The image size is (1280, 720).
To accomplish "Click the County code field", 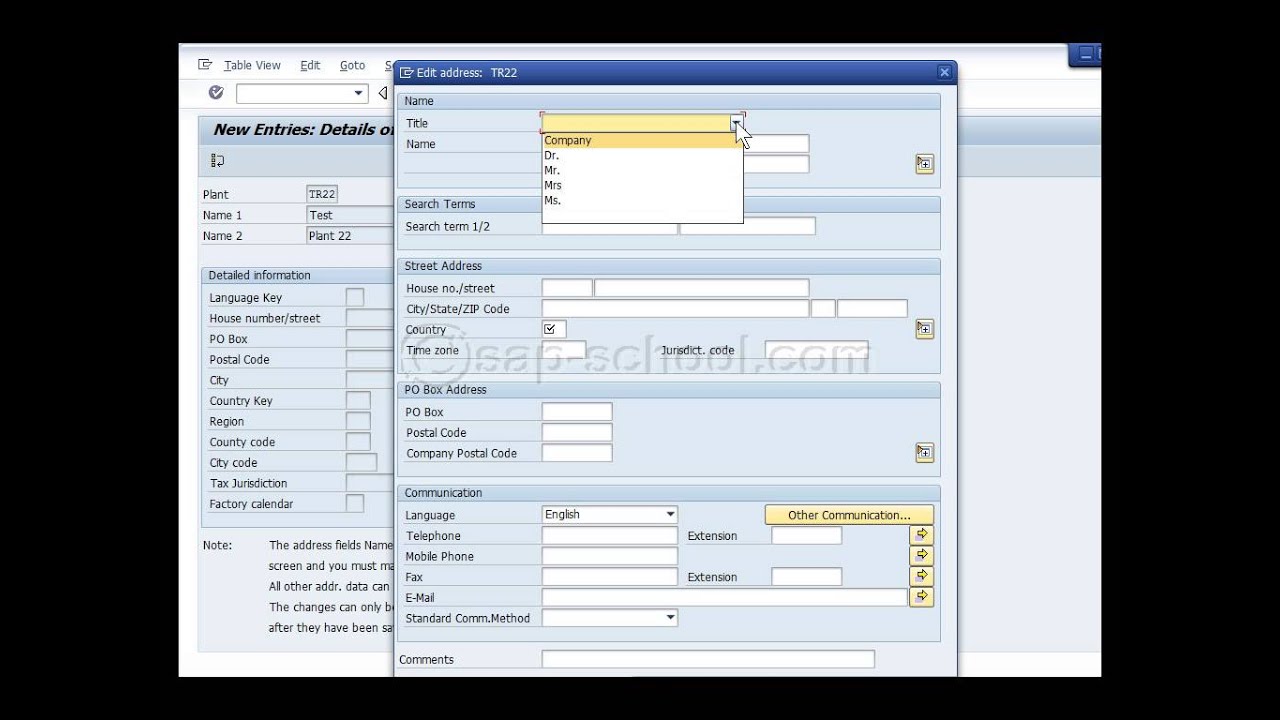I will click(x=358, y=442).
